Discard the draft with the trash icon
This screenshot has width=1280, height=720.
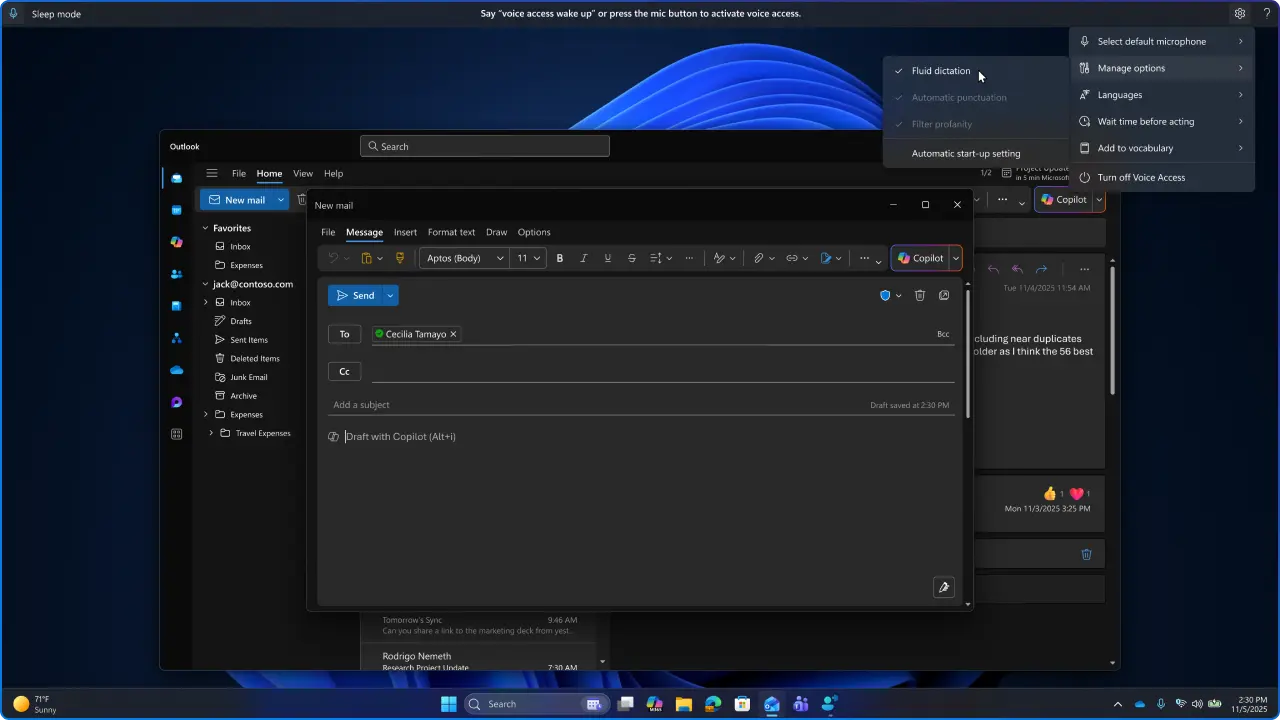[920, 295]
